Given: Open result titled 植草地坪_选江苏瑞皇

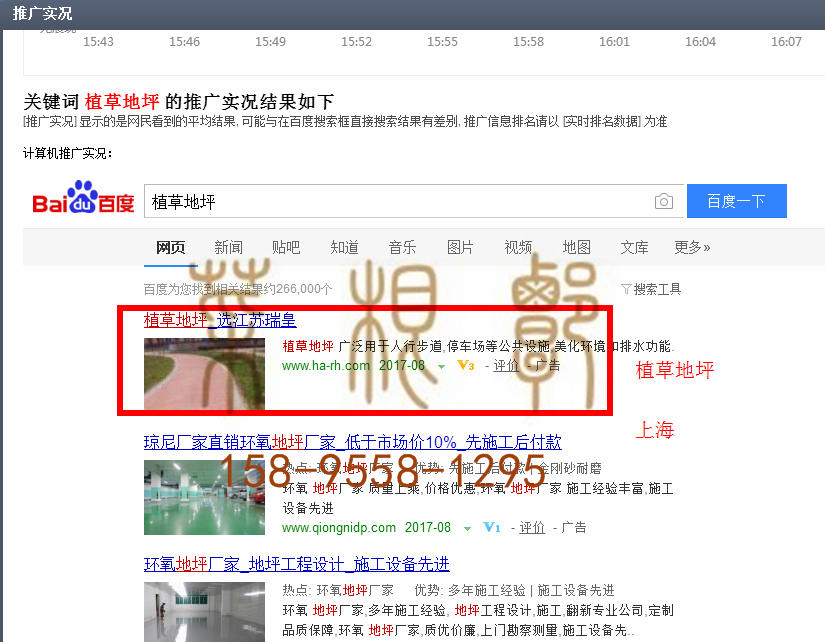Looking at the screenshot, I should [220, 320].
